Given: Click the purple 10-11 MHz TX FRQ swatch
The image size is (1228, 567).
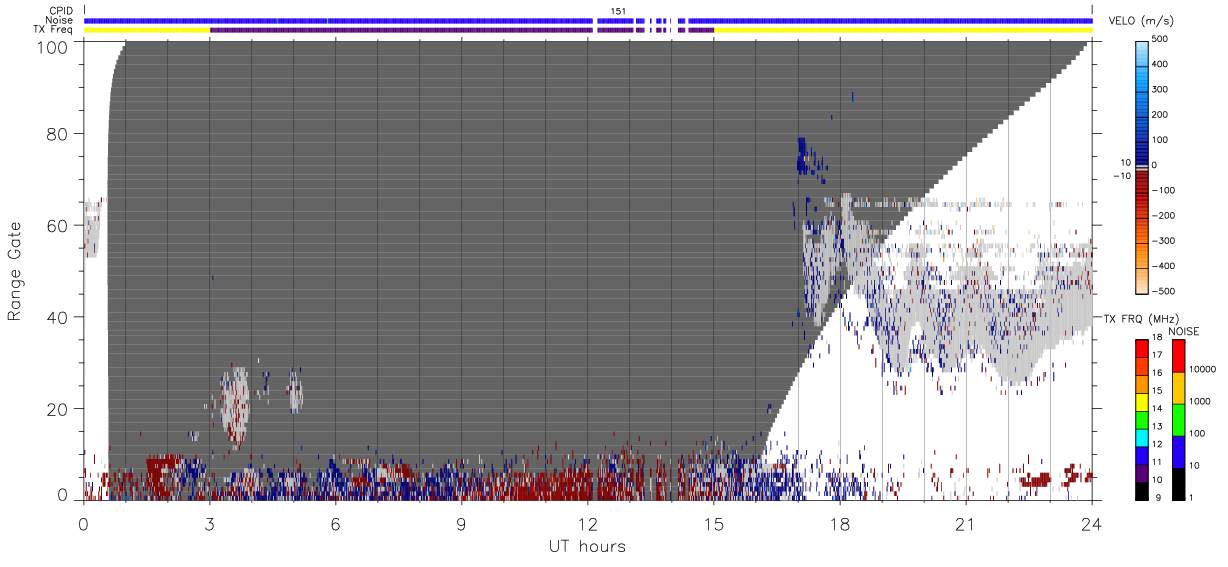Looking at the screenshot, I should (1141, 473).
